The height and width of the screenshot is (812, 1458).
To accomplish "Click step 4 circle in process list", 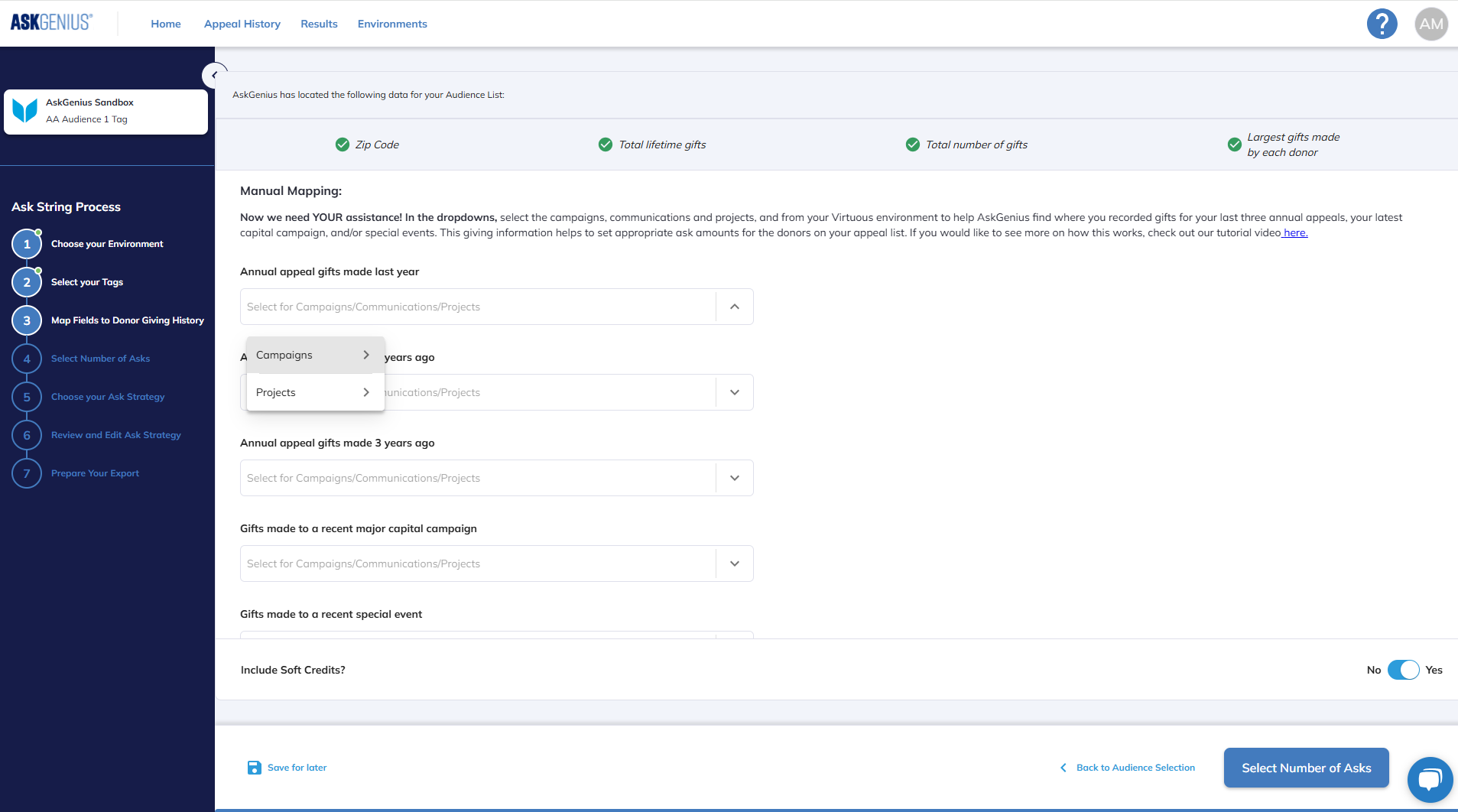I will (x=27, y=359).
